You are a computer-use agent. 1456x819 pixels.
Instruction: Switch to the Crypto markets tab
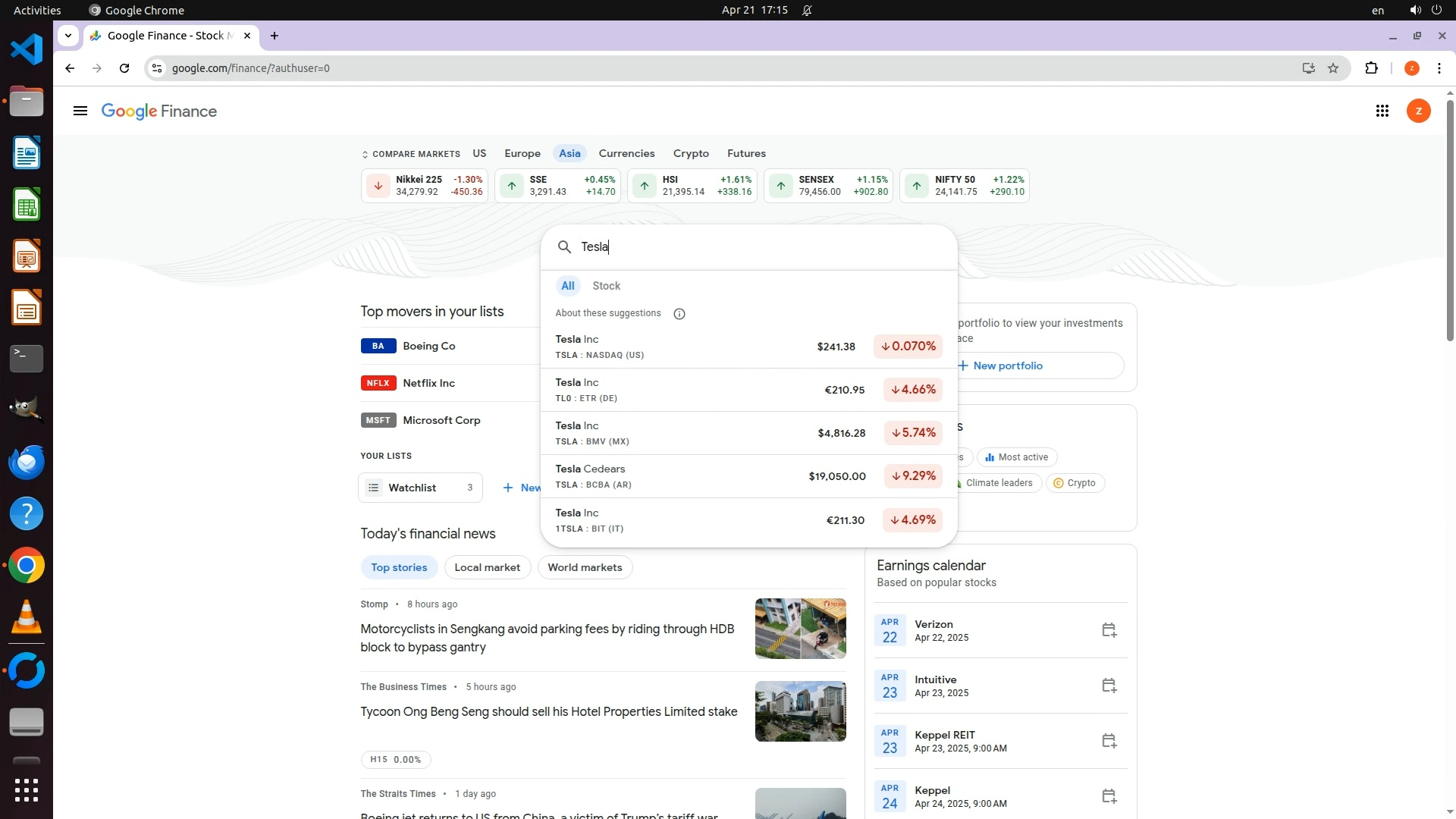coord(690,153)
